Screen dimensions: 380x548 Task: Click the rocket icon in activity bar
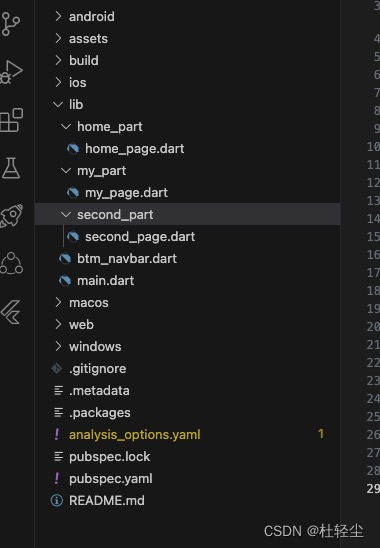coord(12,216)
